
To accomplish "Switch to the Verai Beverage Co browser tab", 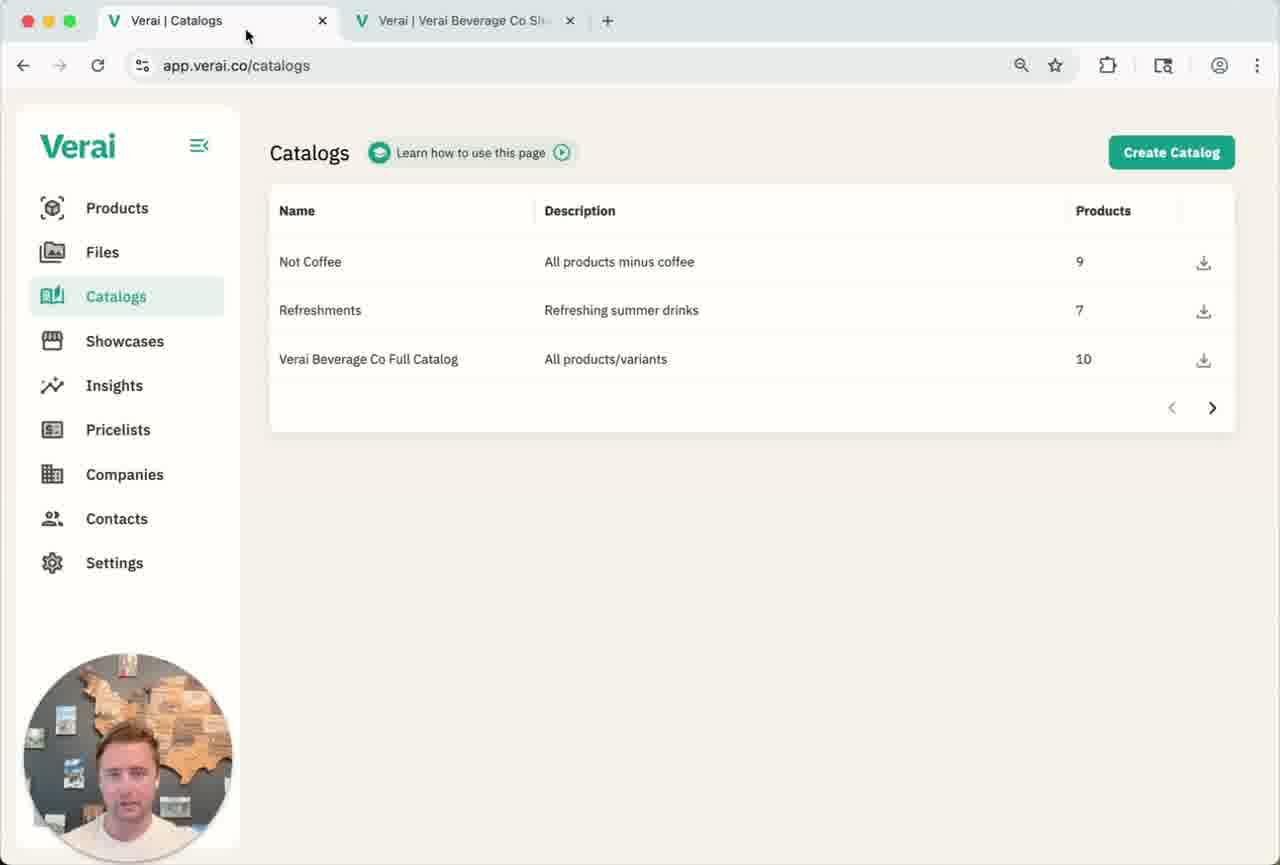I will (465, 21).
